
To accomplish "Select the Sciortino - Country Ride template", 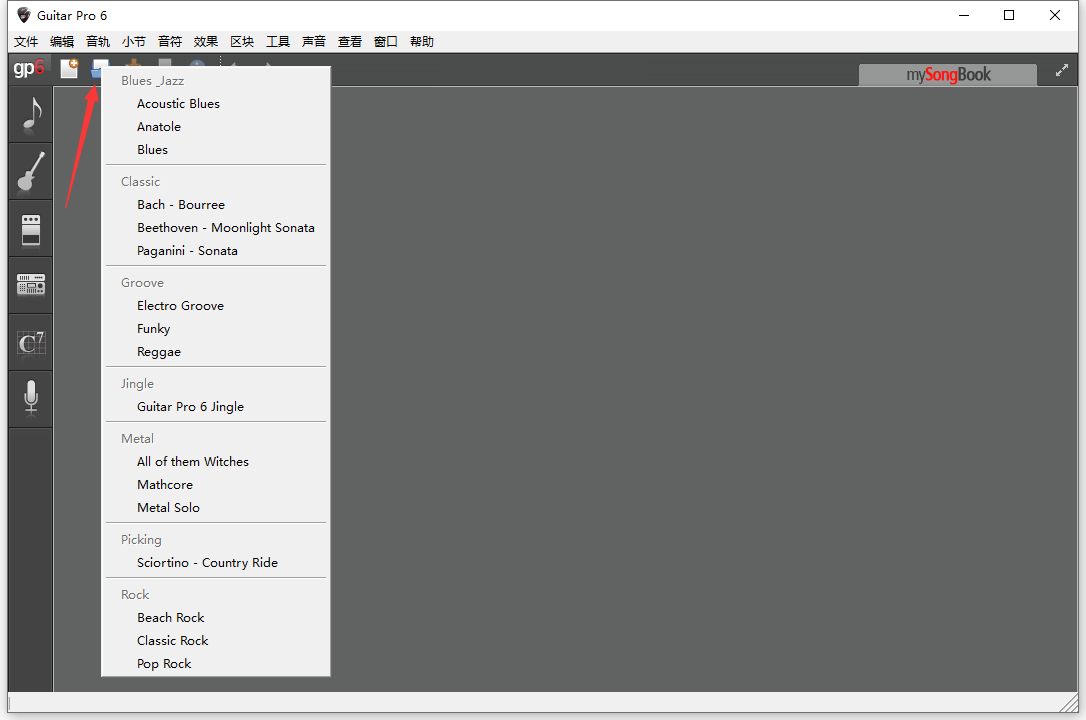I will 207,562.
